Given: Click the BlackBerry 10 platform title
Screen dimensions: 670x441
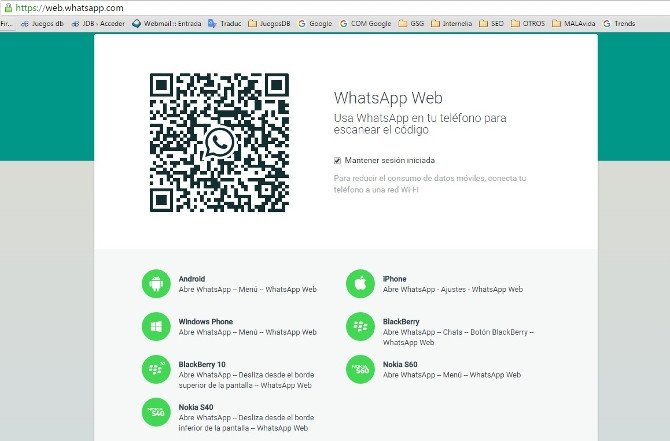Looking at the screenshot, I should pyautogui.click(x=202, y=364).
